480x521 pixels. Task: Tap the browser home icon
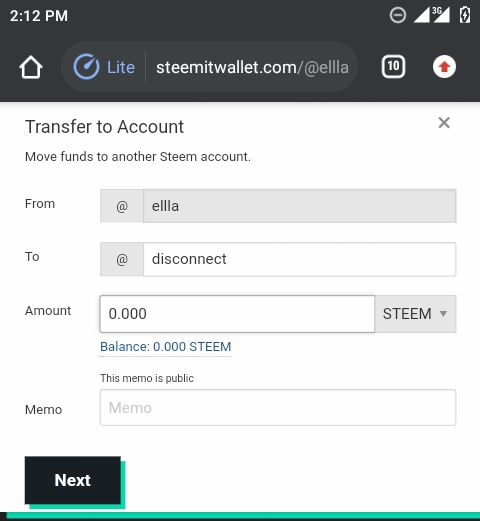click(x=31, y=67)
